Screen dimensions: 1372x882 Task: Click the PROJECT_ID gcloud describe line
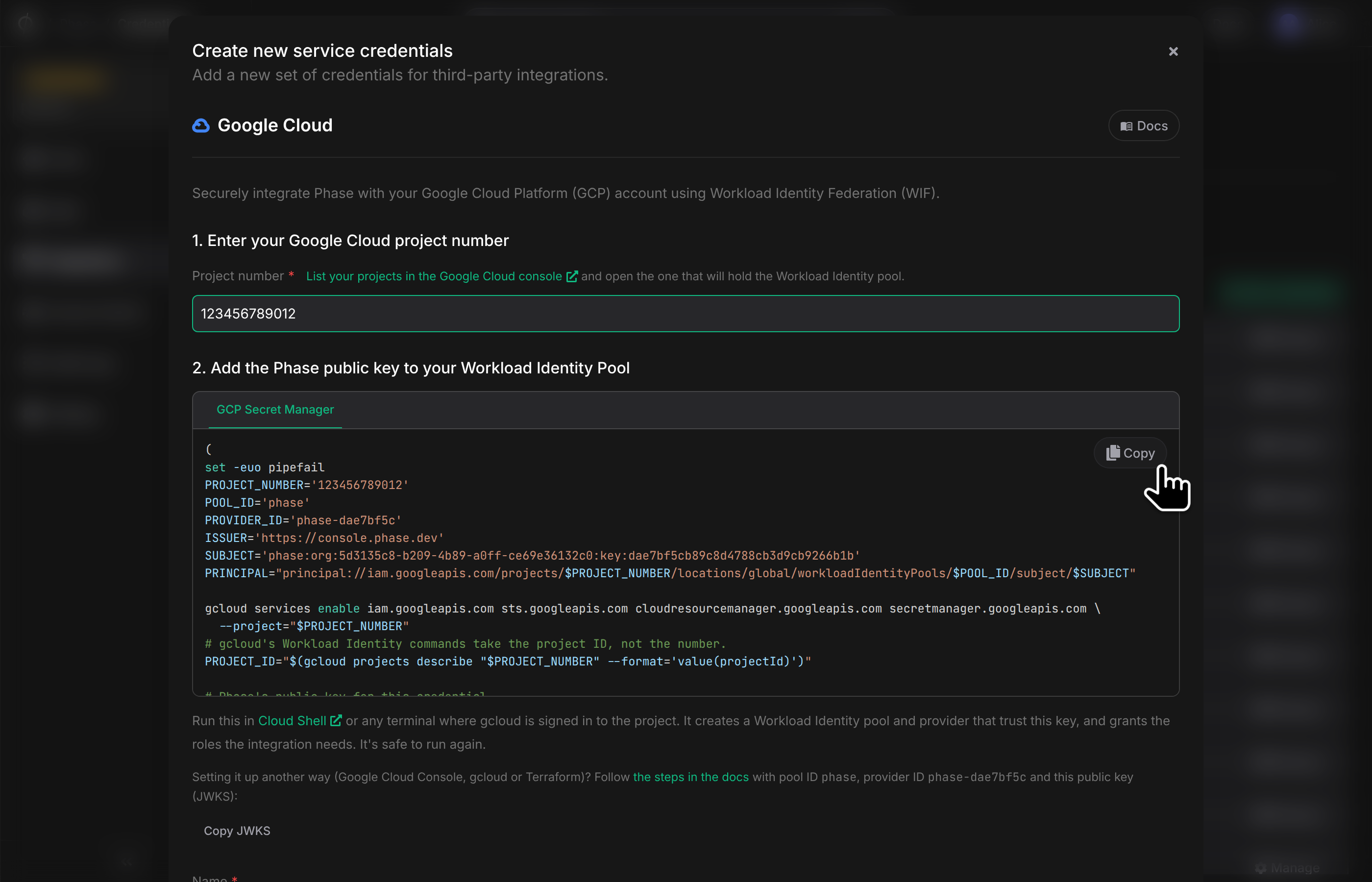pos(508,661)
